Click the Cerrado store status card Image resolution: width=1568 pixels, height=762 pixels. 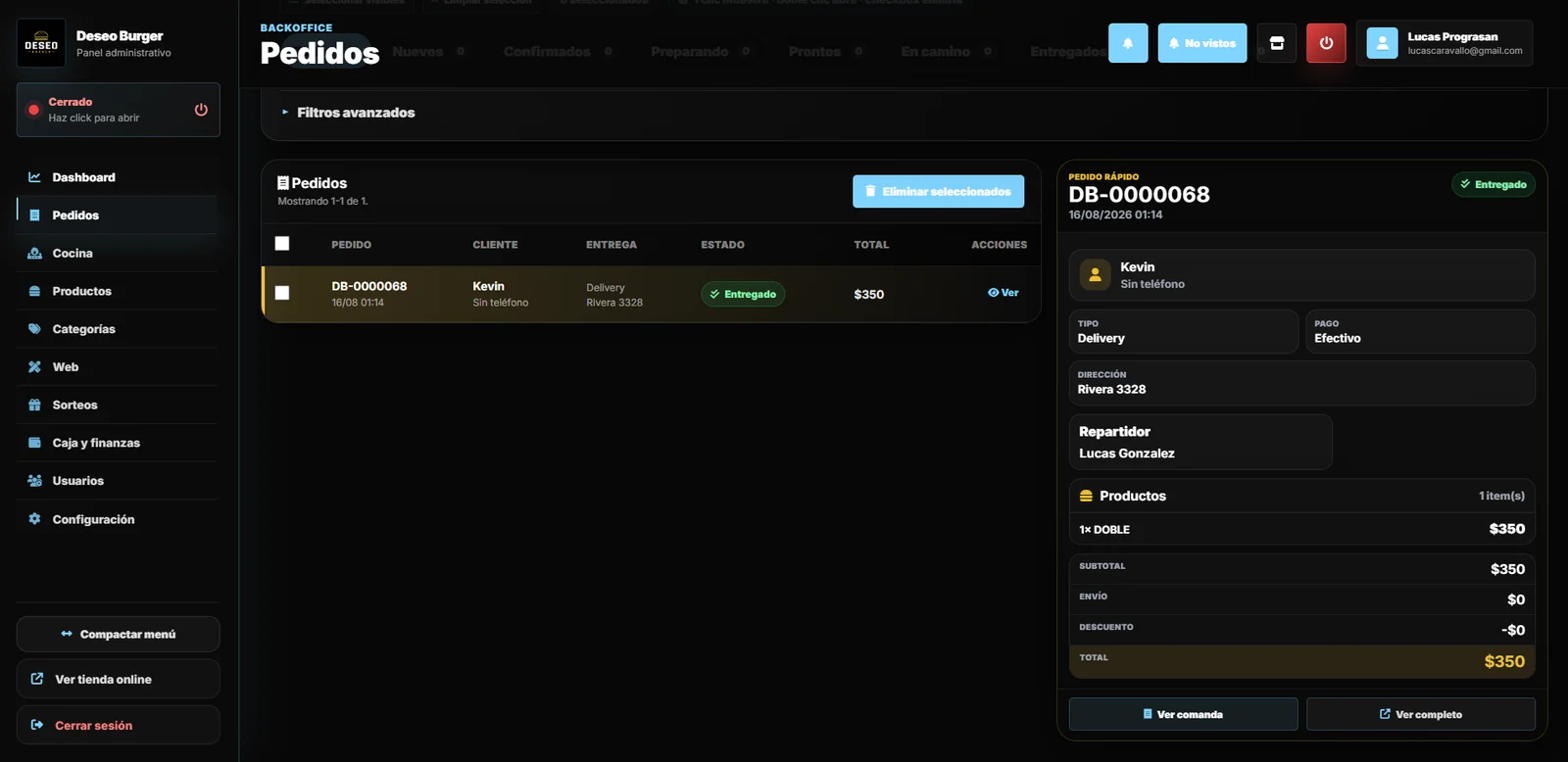pos(118,110)
